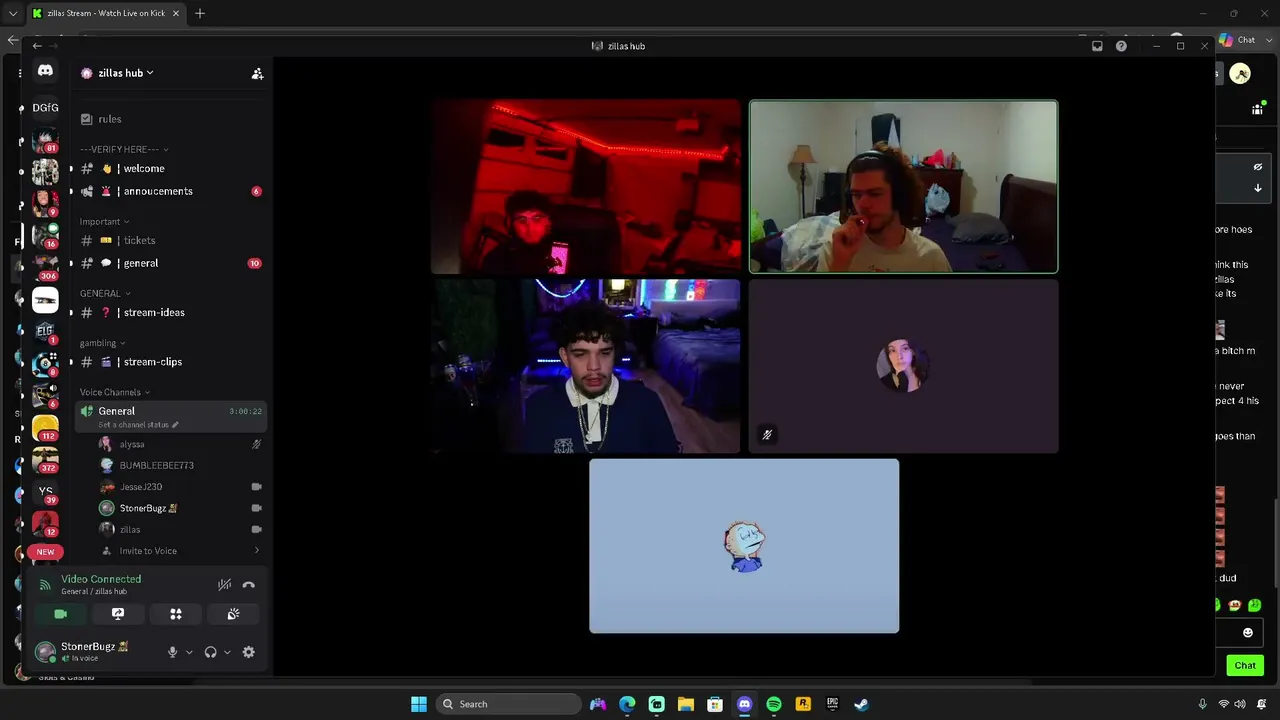
Task: Click Video Connected status text
Action: pyautogui.click(x=101, y=579)
